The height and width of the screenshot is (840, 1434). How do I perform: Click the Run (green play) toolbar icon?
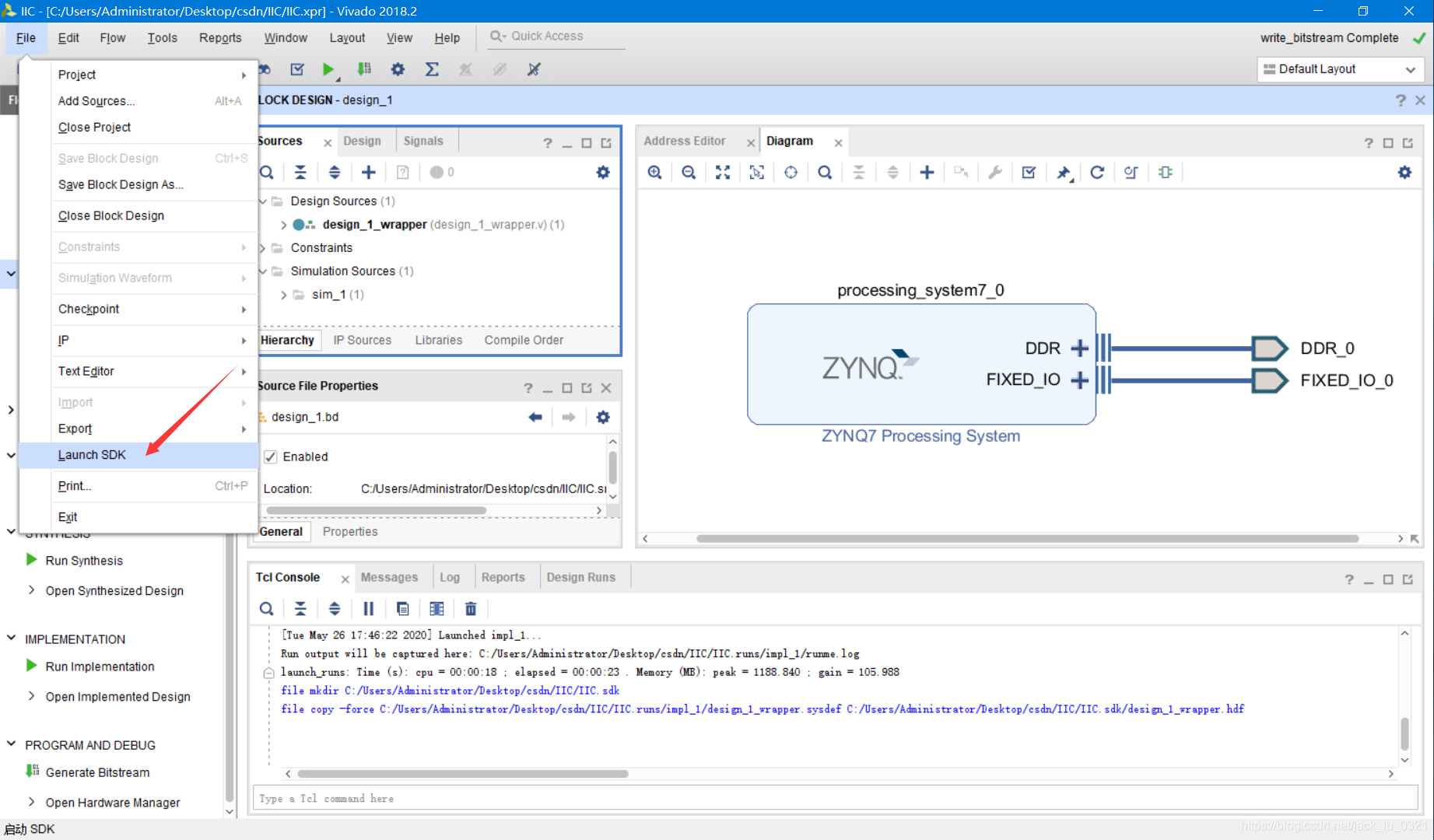point(328,69)
